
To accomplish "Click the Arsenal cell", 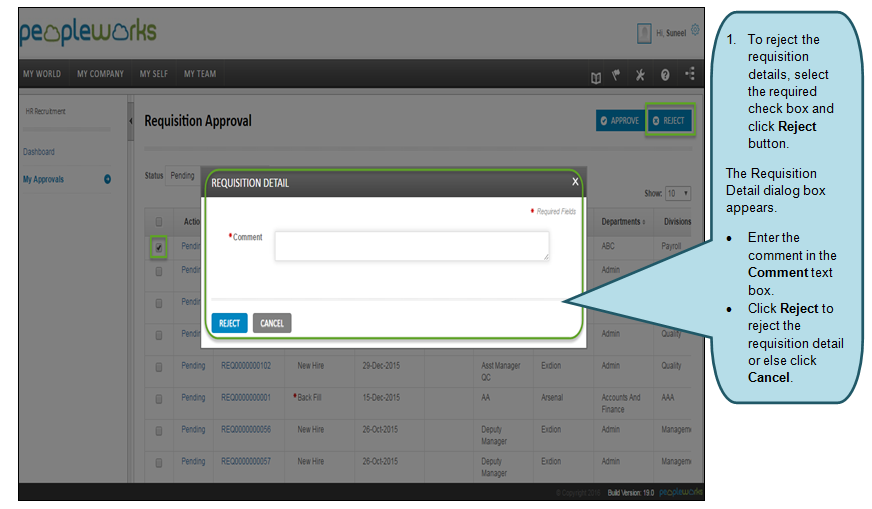I will point(552,397).
